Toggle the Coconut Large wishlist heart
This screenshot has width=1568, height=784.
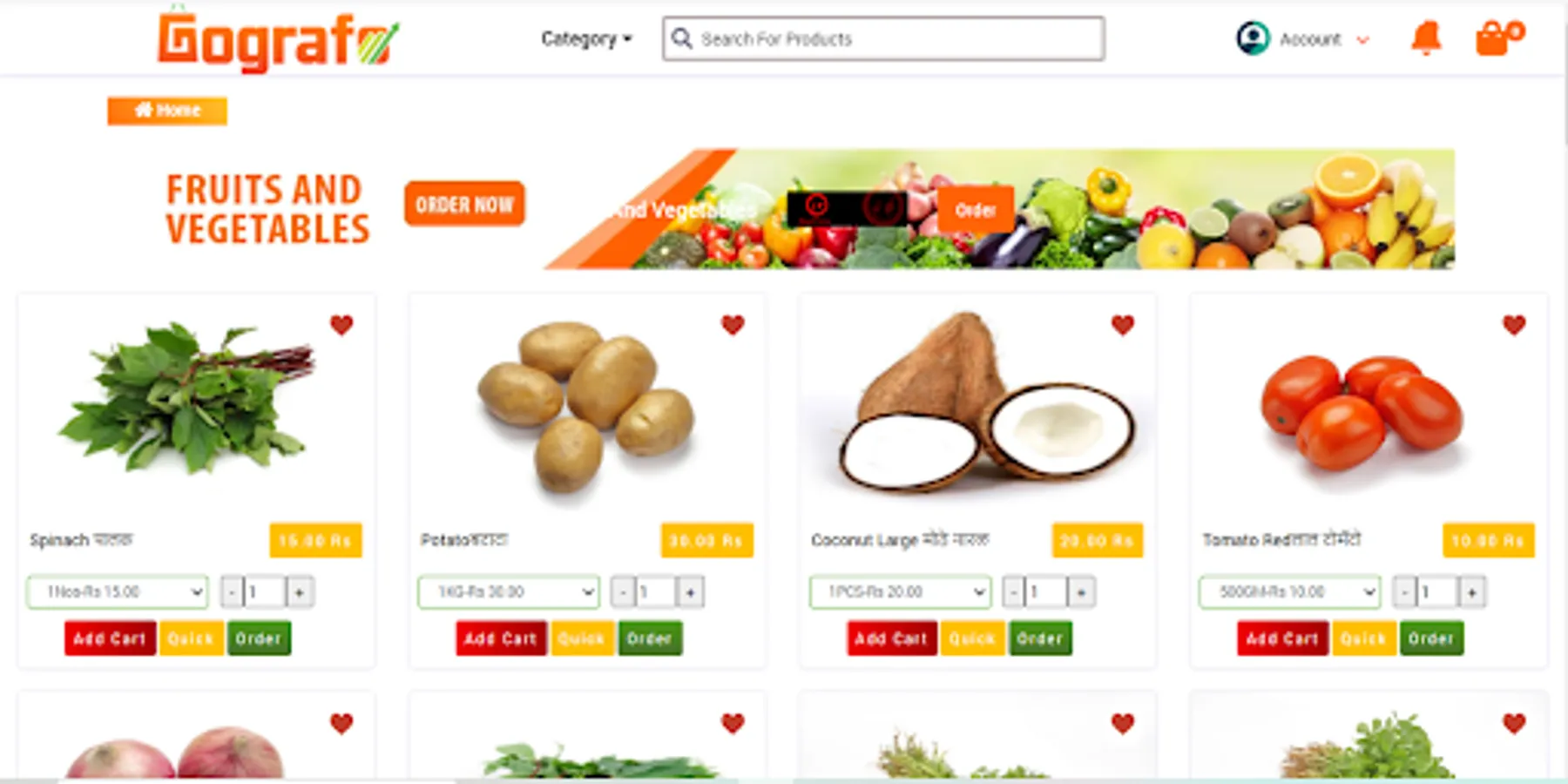(x=1123, y=325)
